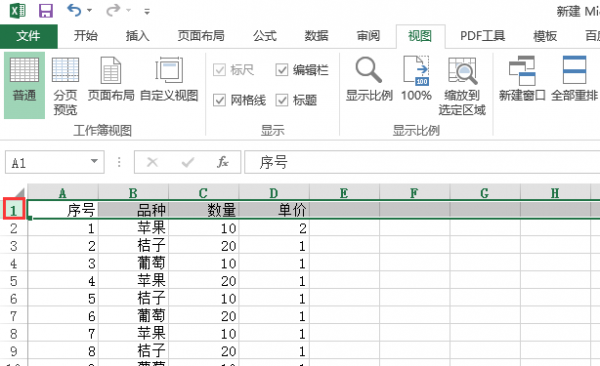The image size is (600, 366).
Task: Select column A header
Action: click(x=63, y=193)
